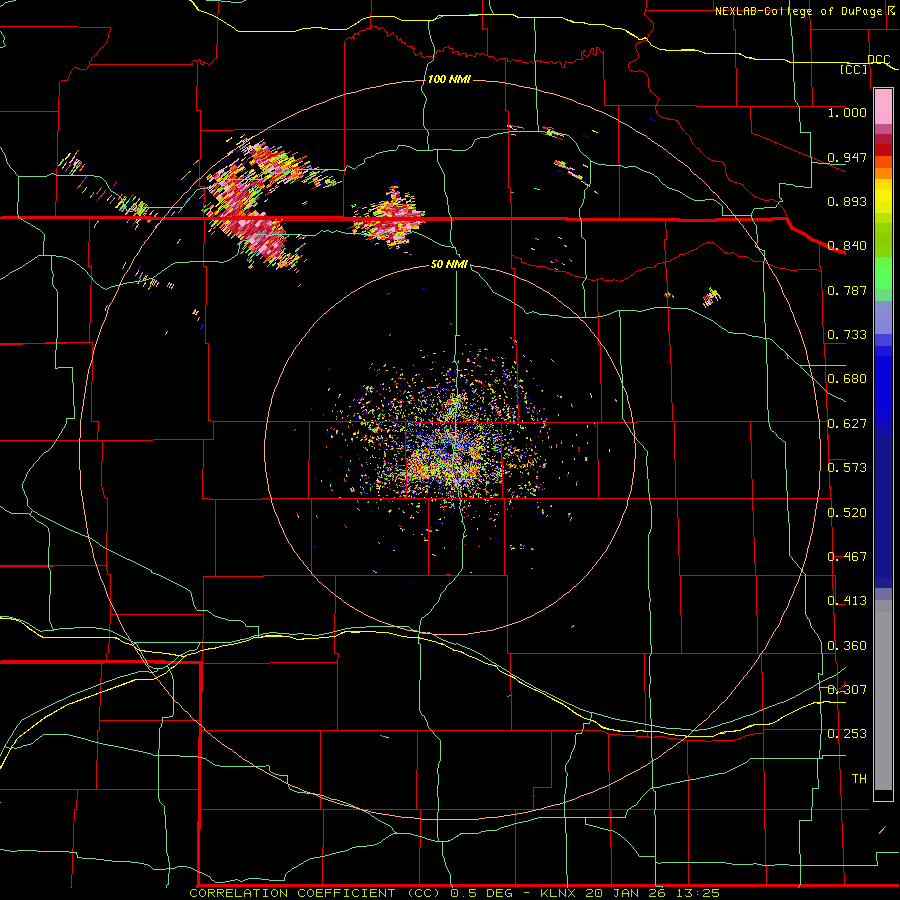Click the 0.253 scale value
The image size is (900, 900).
click(x=847, y=734)
